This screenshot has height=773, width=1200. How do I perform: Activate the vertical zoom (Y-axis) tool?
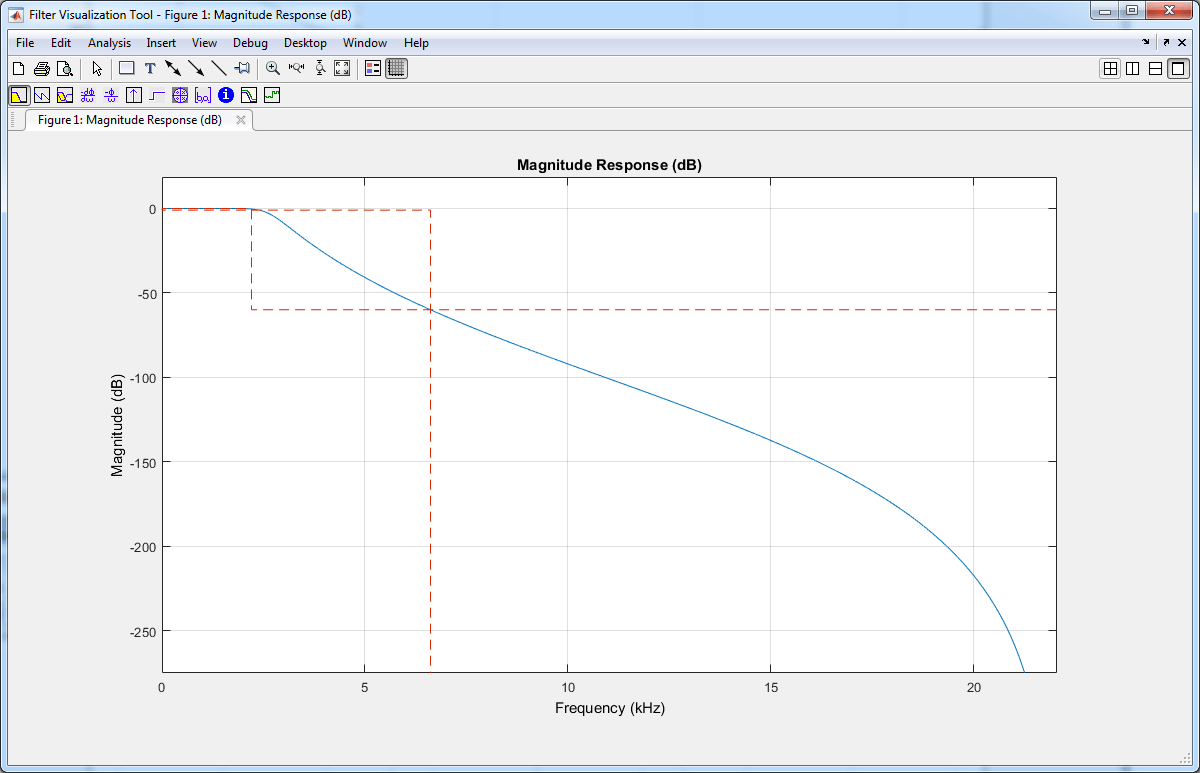320,69
